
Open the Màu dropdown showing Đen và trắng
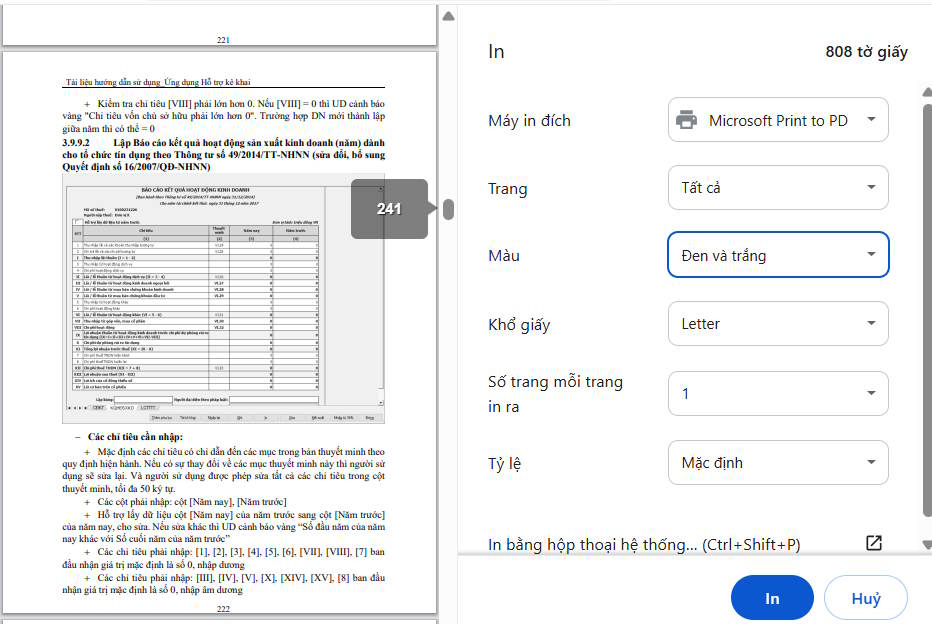(778, 254)
